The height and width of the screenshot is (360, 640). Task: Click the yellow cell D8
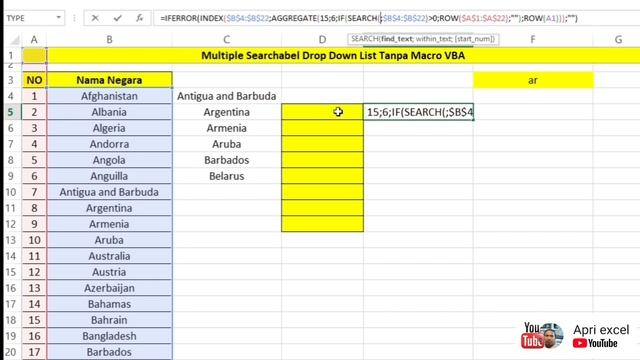pyautogui.click(x=322, y=160)
